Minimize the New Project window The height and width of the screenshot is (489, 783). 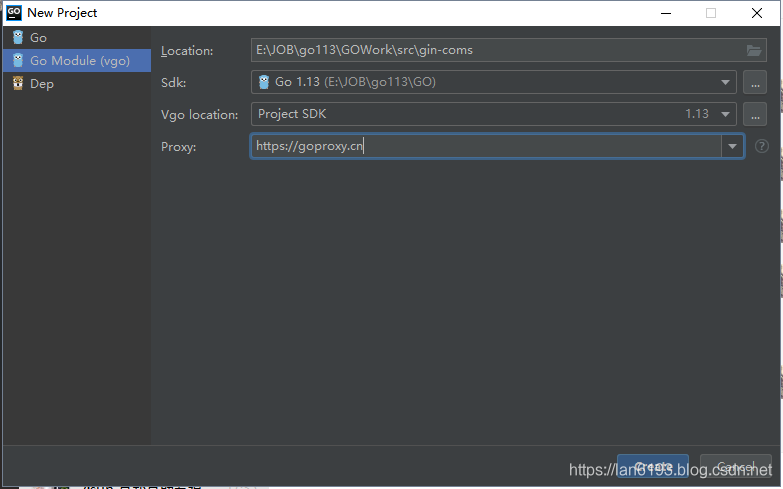pos(666,13)
